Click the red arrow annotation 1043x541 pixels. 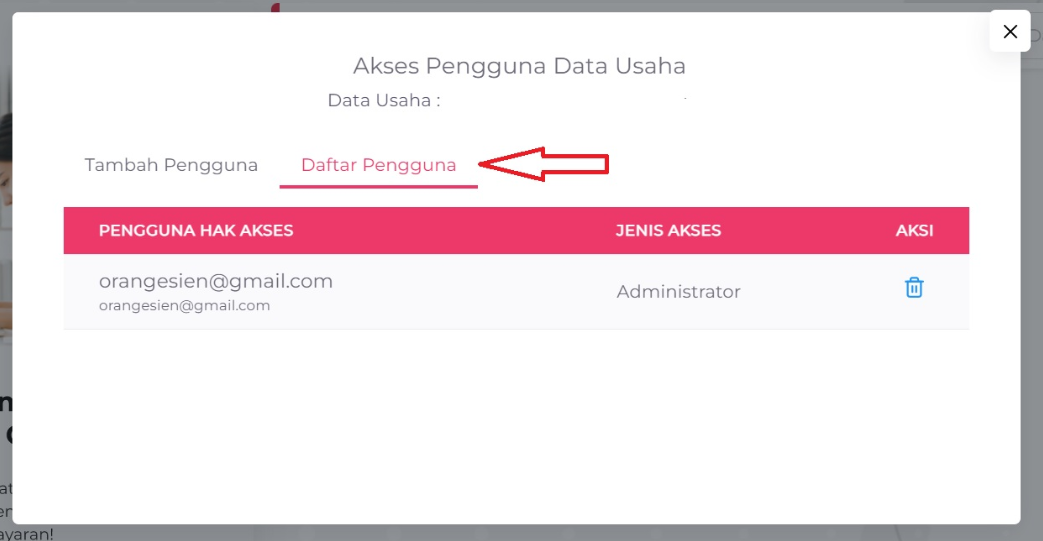coord(545,165)
